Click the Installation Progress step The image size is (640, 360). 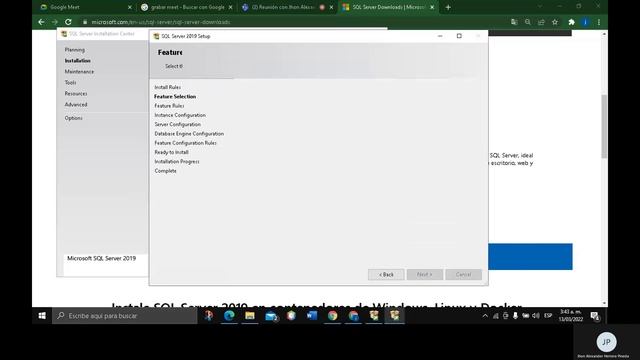click(x=177, y=162)
